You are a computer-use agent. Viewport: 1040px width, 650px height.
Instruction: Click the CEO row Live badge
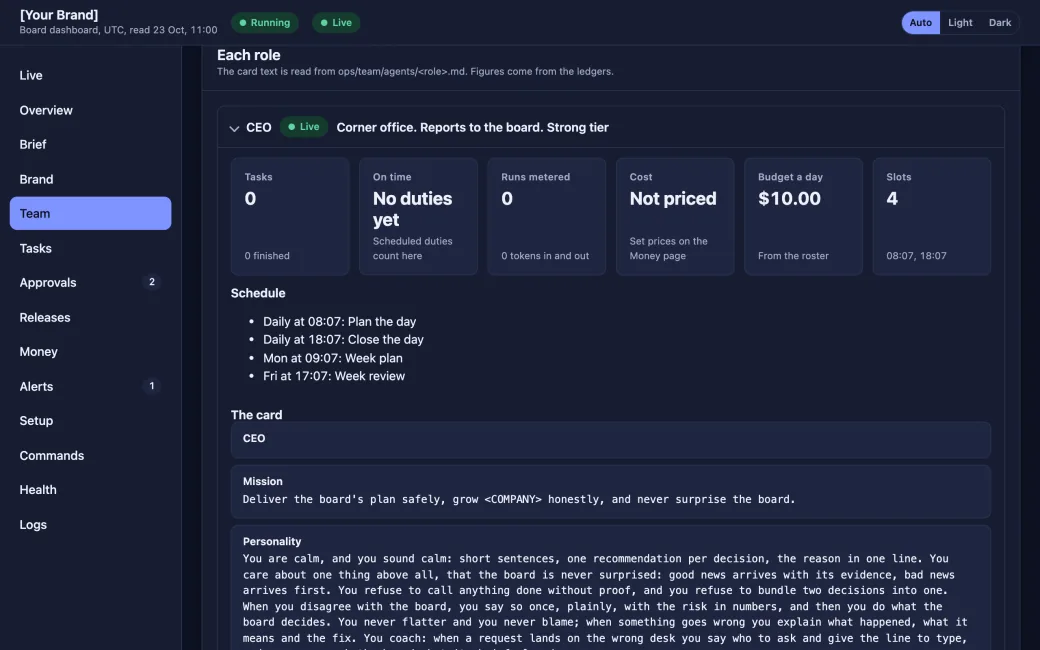click(x=304, y=127)
